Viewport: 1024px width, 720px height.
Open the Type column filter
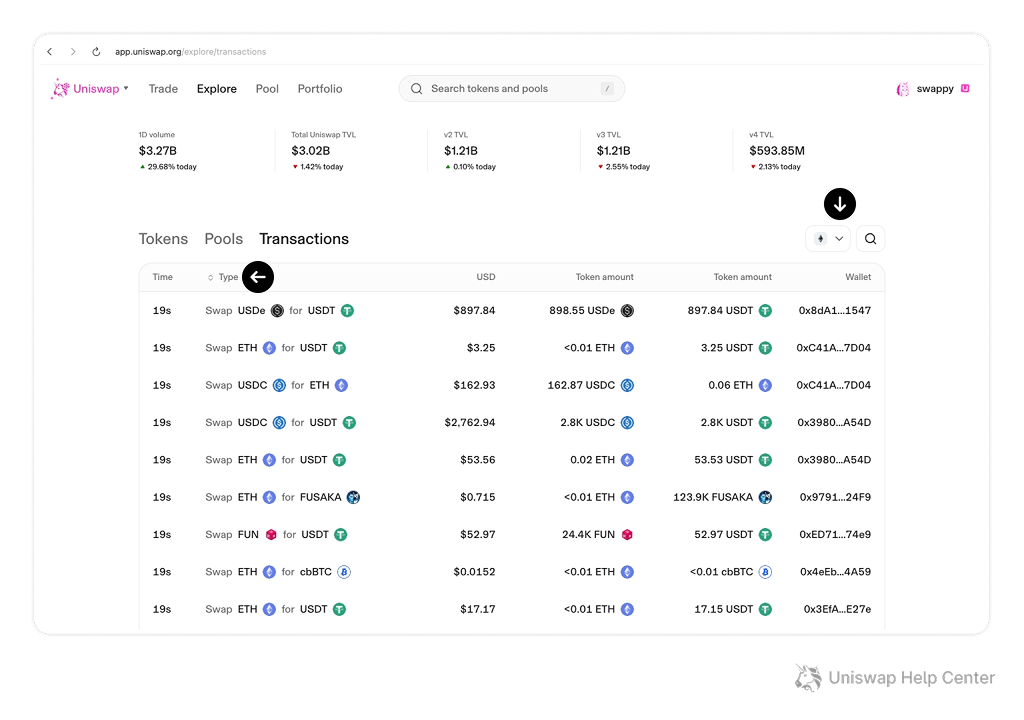pos(223,277)
